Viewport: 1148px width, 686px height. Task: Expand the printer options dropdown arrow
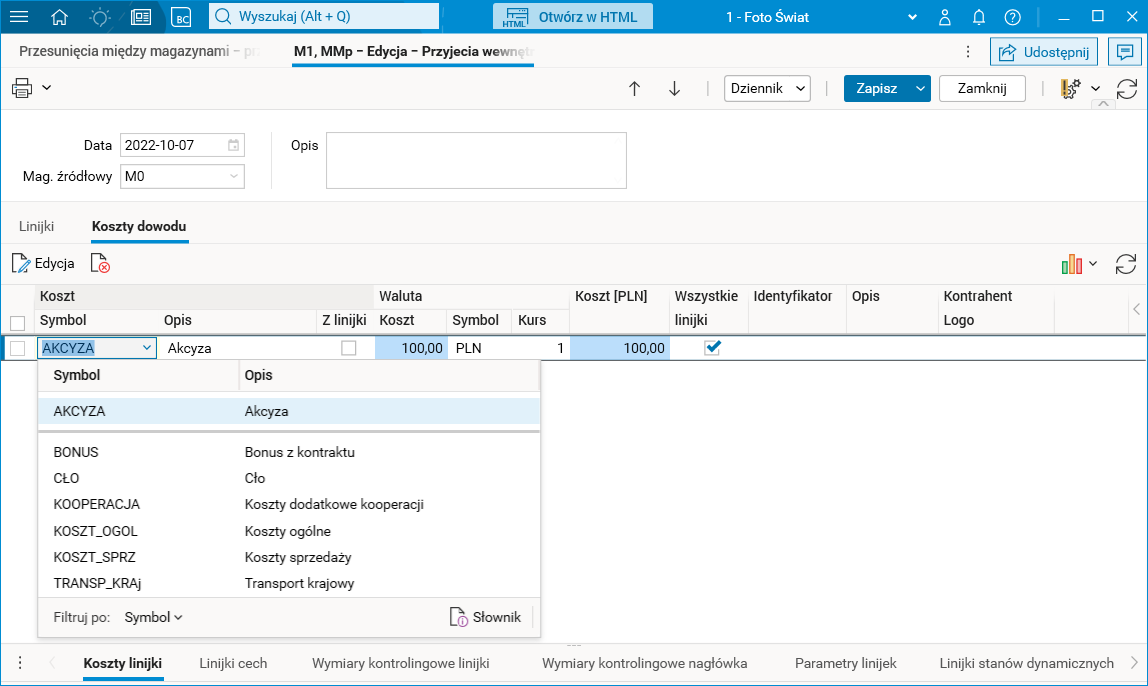pos(47,88)
